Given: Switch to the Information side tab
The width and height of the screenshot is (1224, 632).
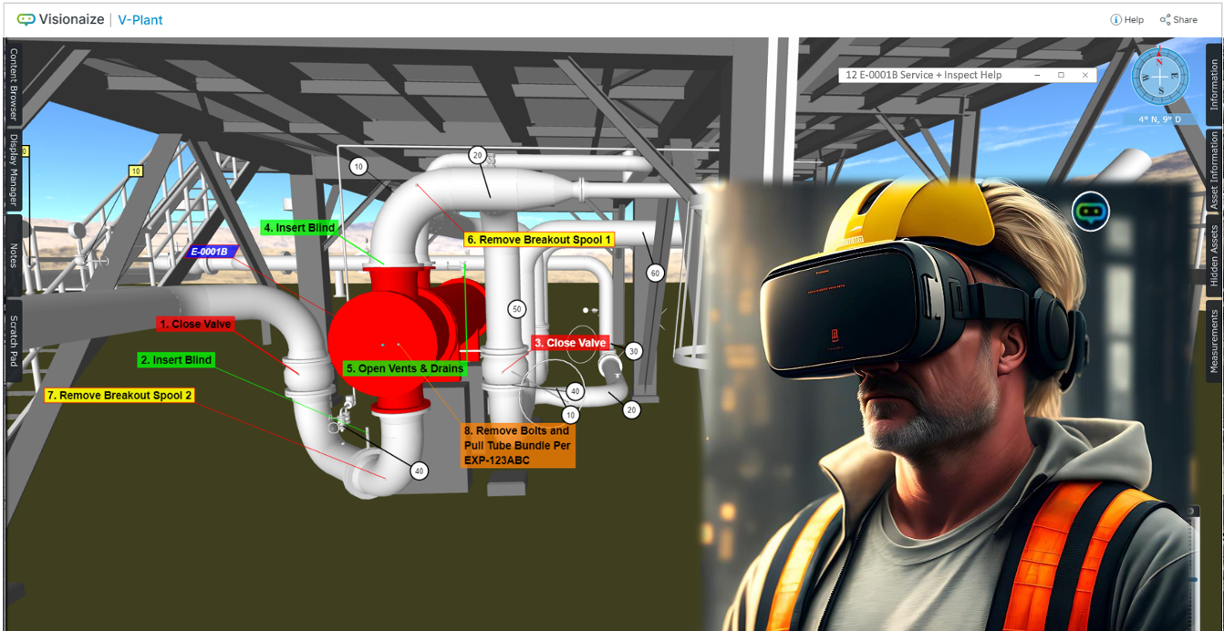Looking at the screenshot, I should pos(1214,84).
